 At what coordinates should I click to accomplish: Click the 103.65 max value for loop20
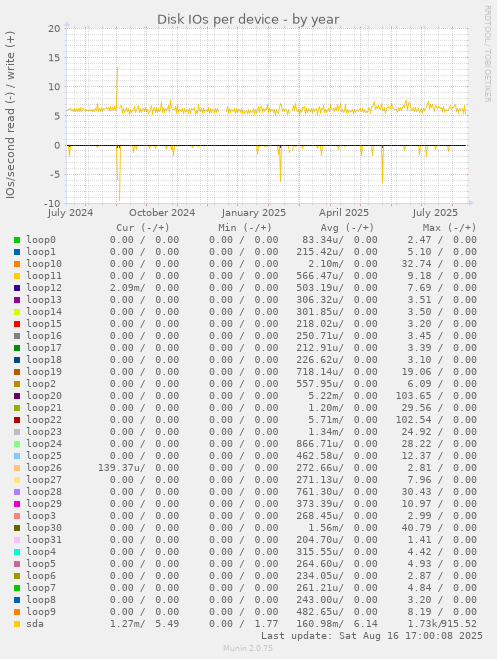413,396
